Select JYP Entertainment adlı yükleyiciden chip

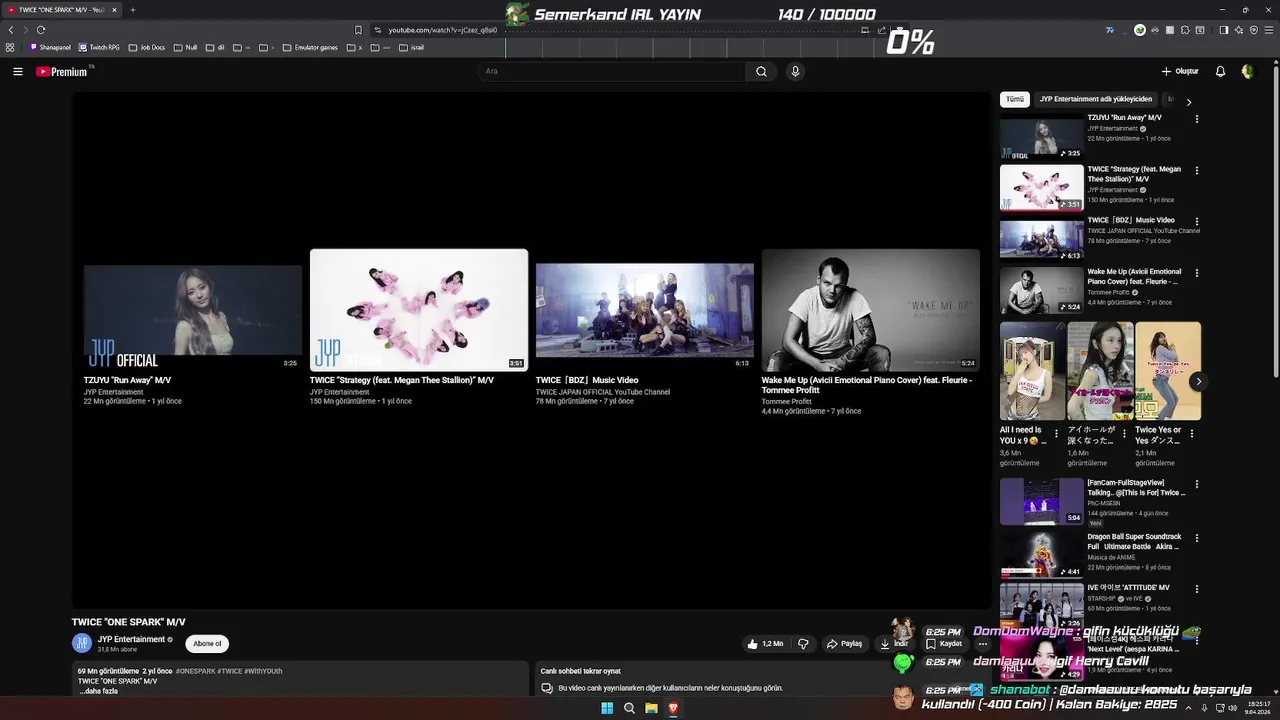[x=1095, y=99]
